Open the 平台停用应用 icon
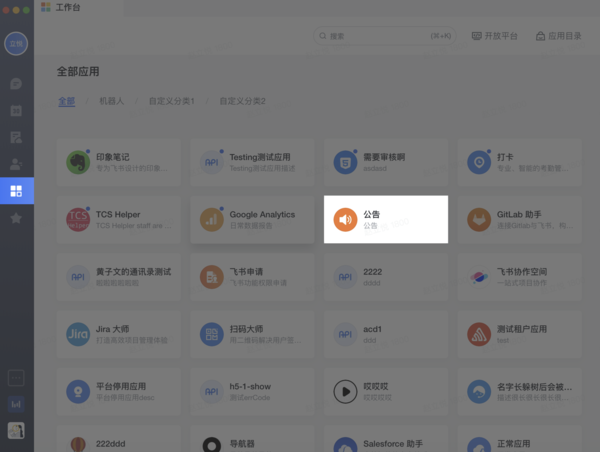 [x=78, y=392]
